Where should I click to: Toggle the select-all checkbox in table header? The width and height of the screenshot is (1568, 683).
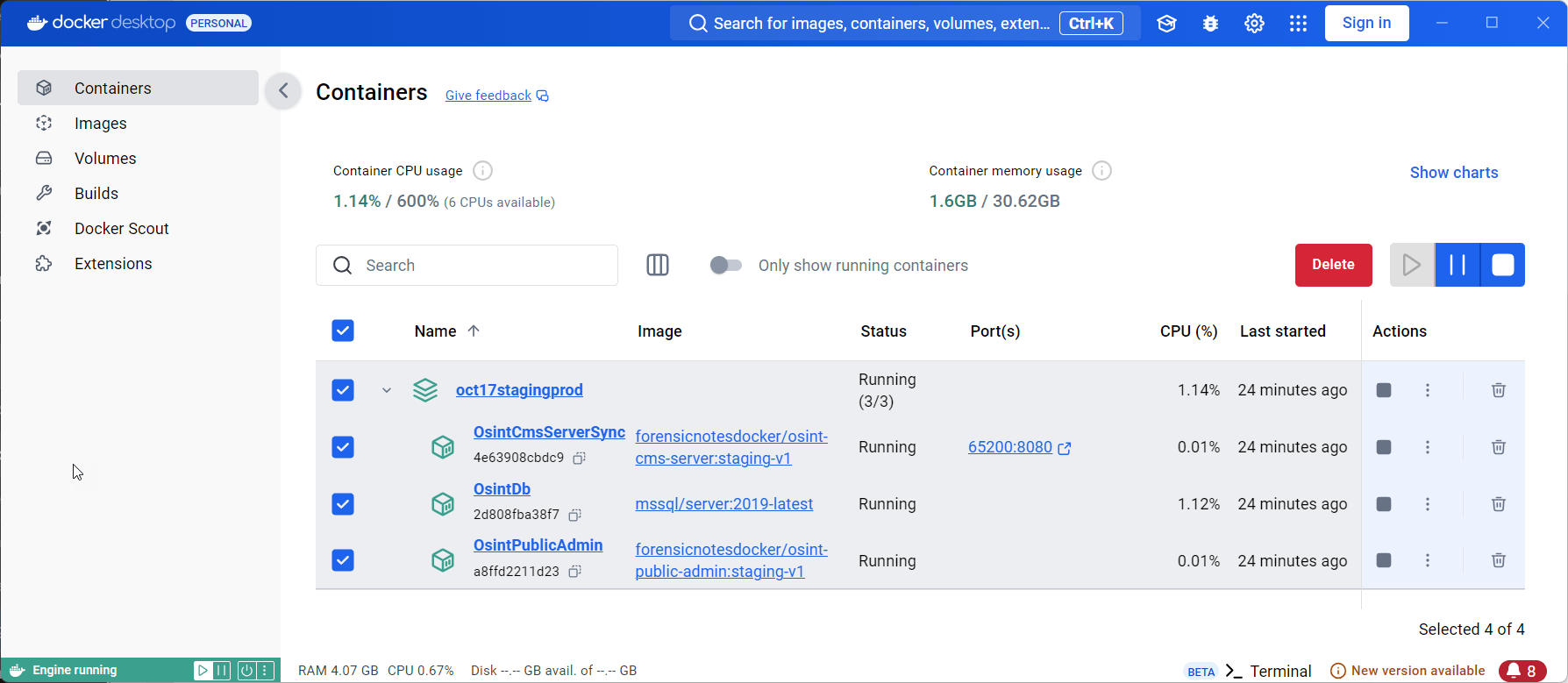(x=343, y=331)
